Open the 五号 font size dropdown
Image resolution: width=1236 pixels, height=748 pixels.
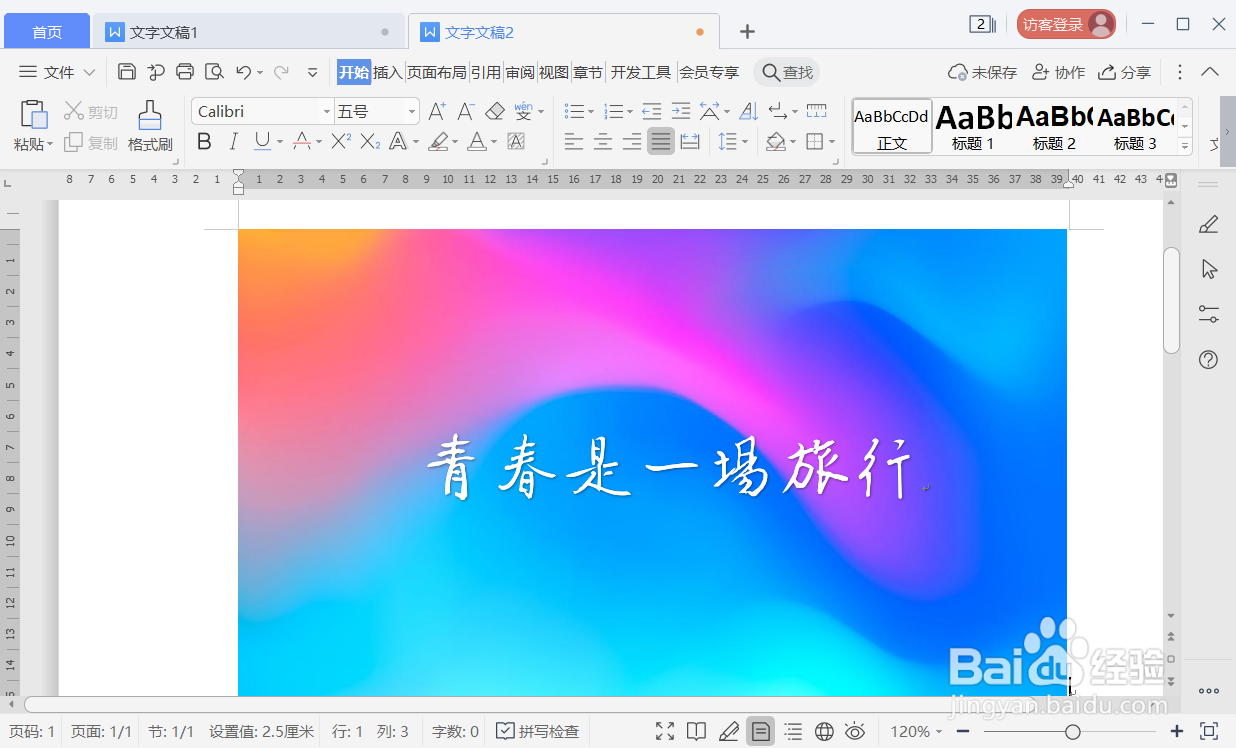tap(410, 110)
